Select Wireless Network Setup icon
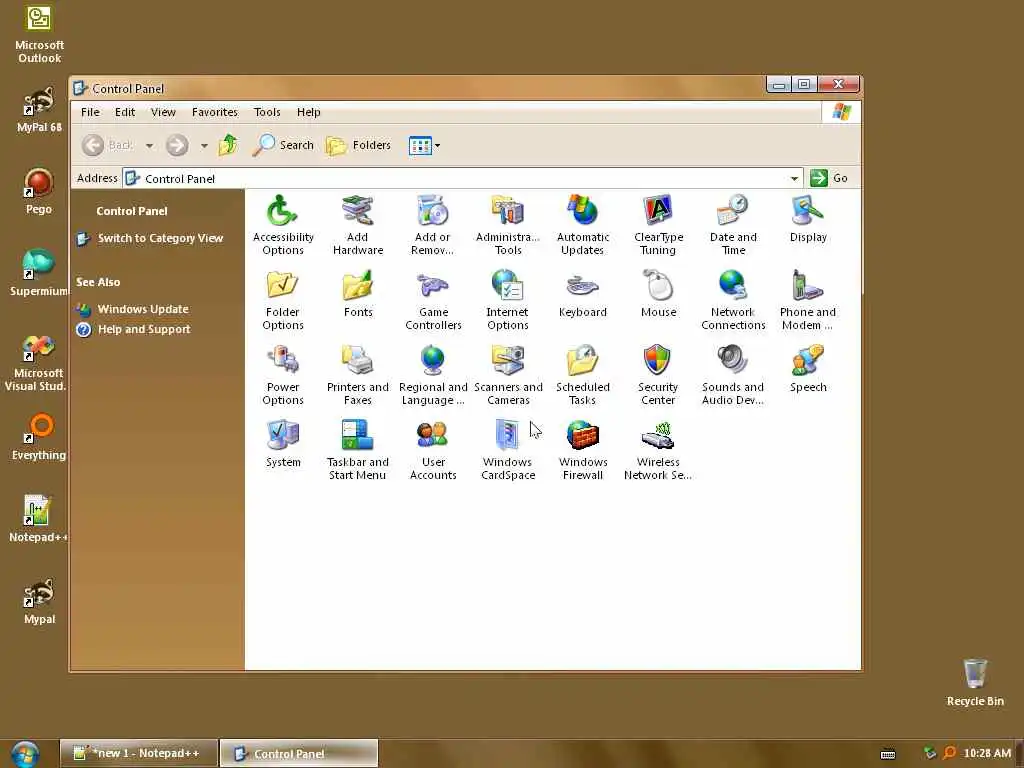This screenshot has width=1024, height=768. (658, 450)
